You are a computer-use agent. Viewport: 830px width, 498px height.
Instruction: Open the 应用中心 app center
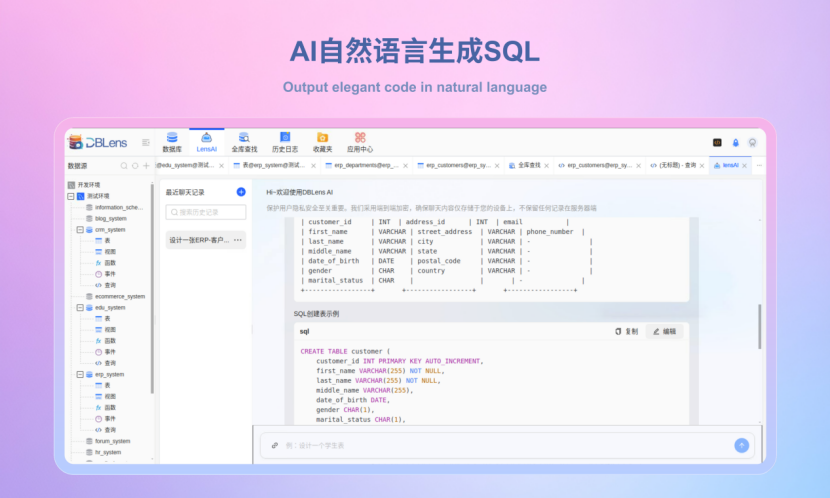360,142
